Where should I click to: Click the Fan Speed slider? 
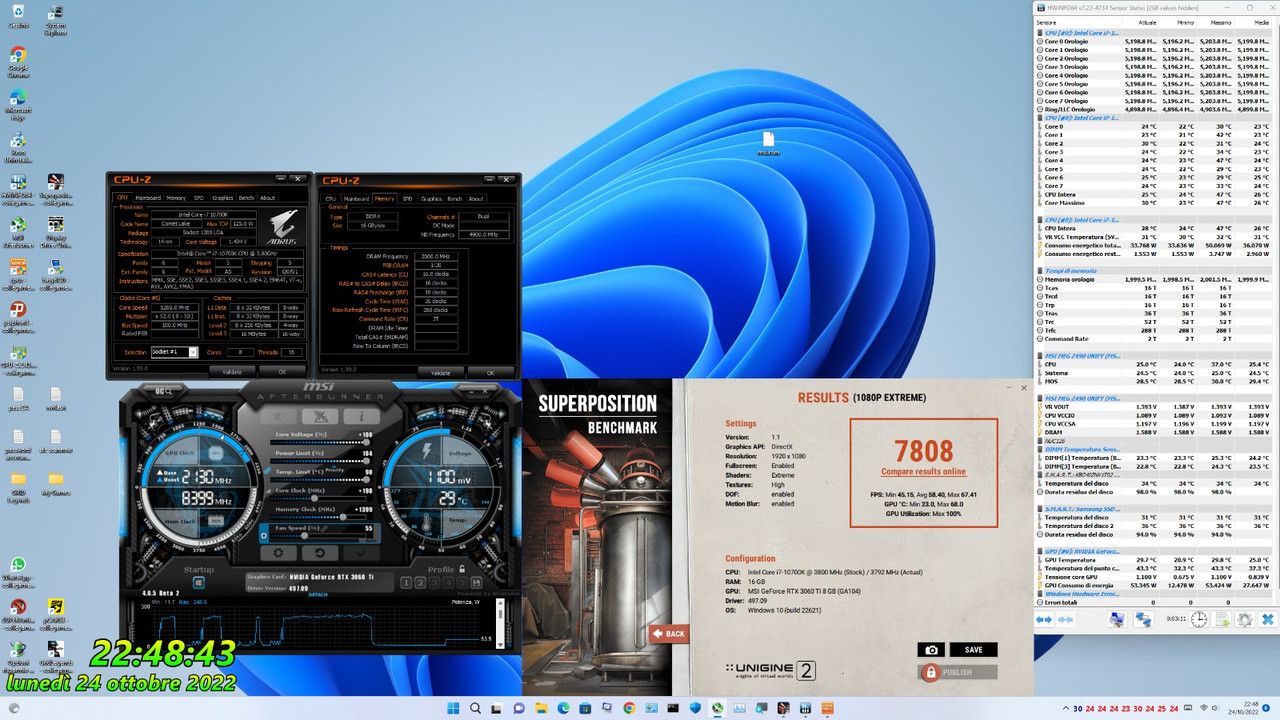point(318,535)
